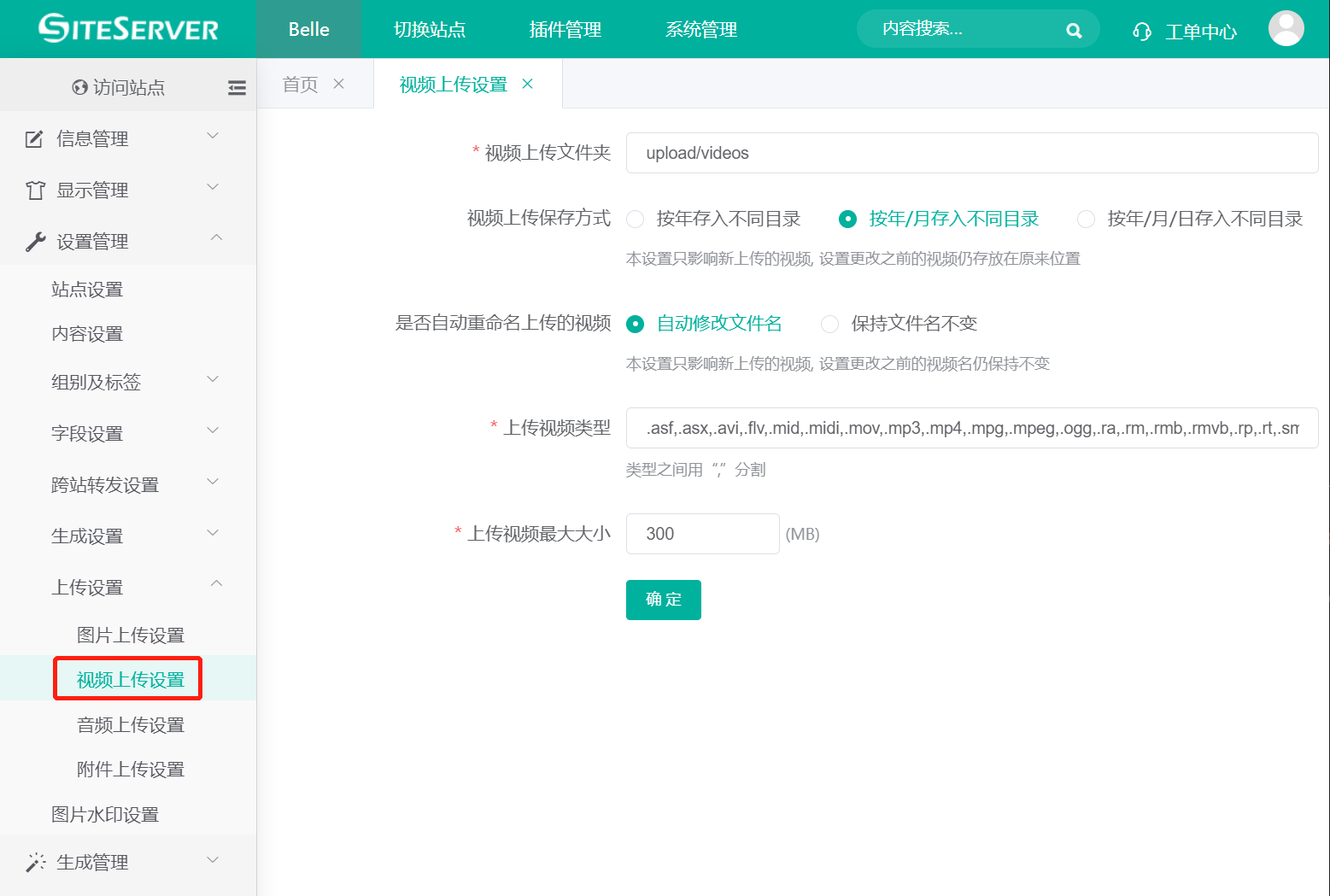
Task: Close the 视频上传设置 tab
Action: click(528, 84)
